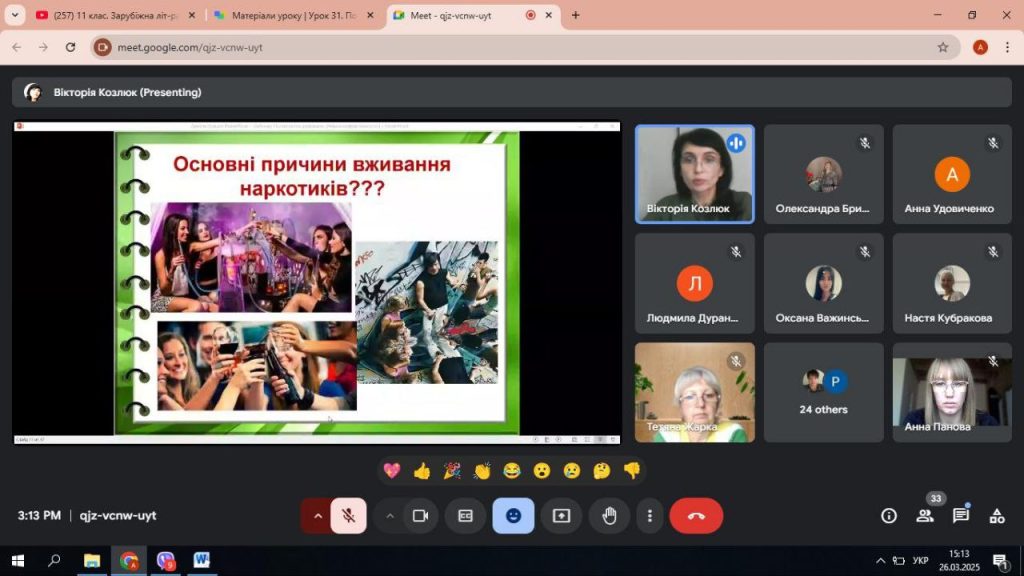The image size is (1024, 576).
Task: Open the 24 others participant tile
Action: click(823, 392)
